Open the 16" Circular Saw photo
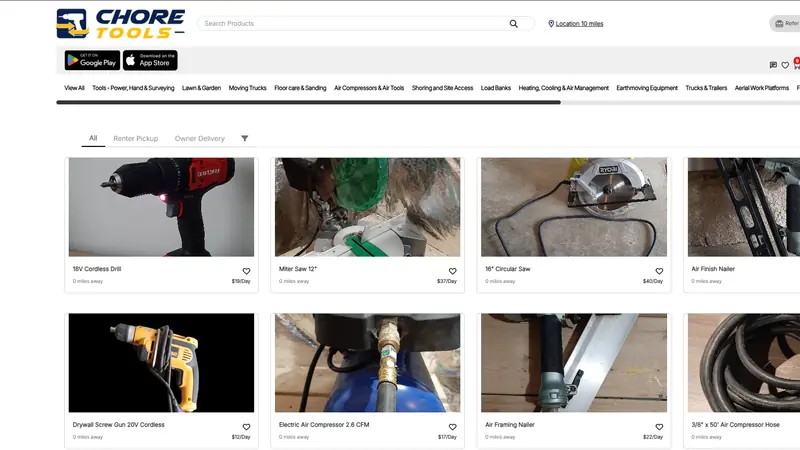800x450 pixels. point(574,207)
